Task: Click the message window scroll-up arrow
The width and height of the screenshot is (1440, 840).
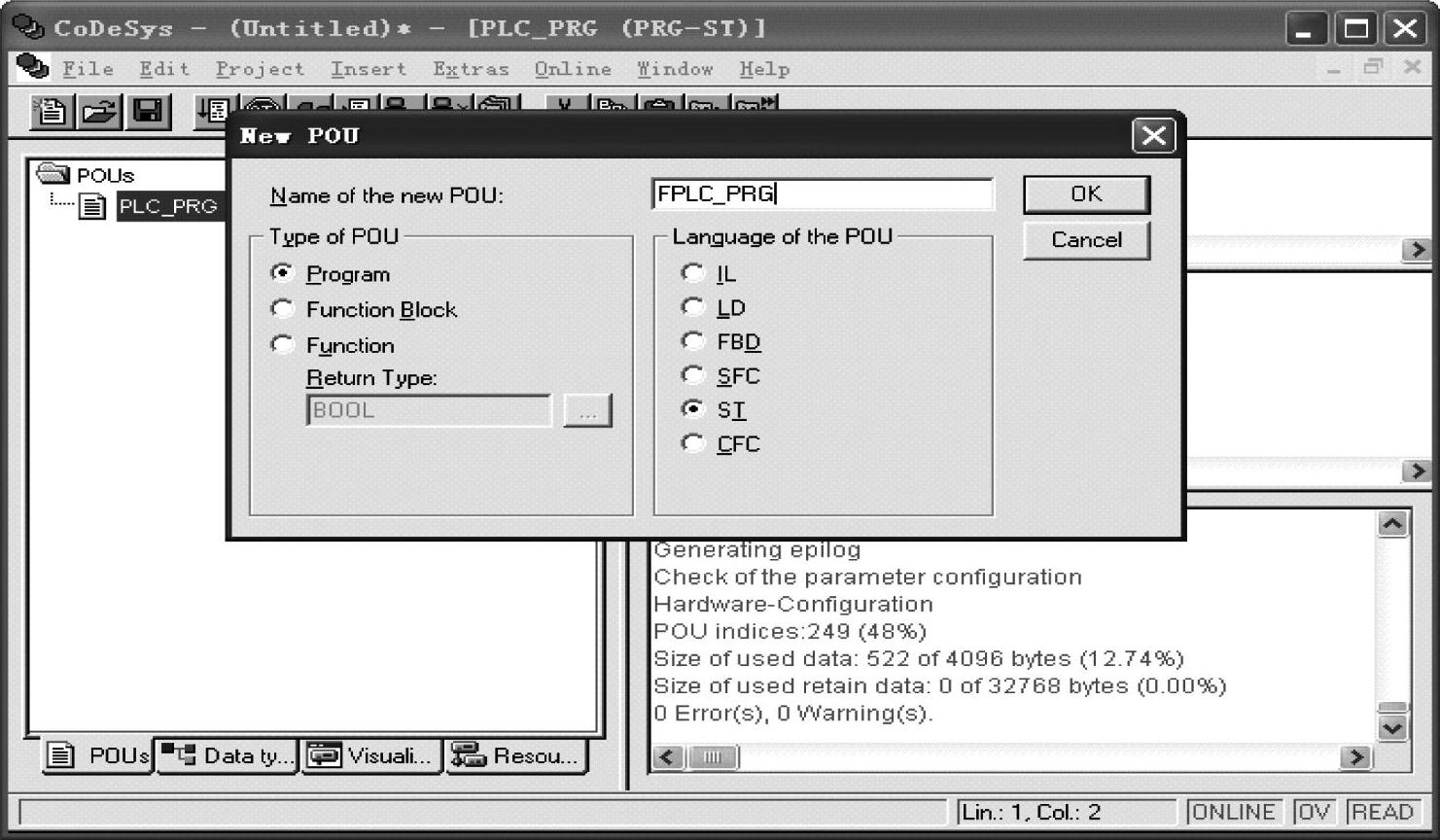Action: [x=1392, y=524]
